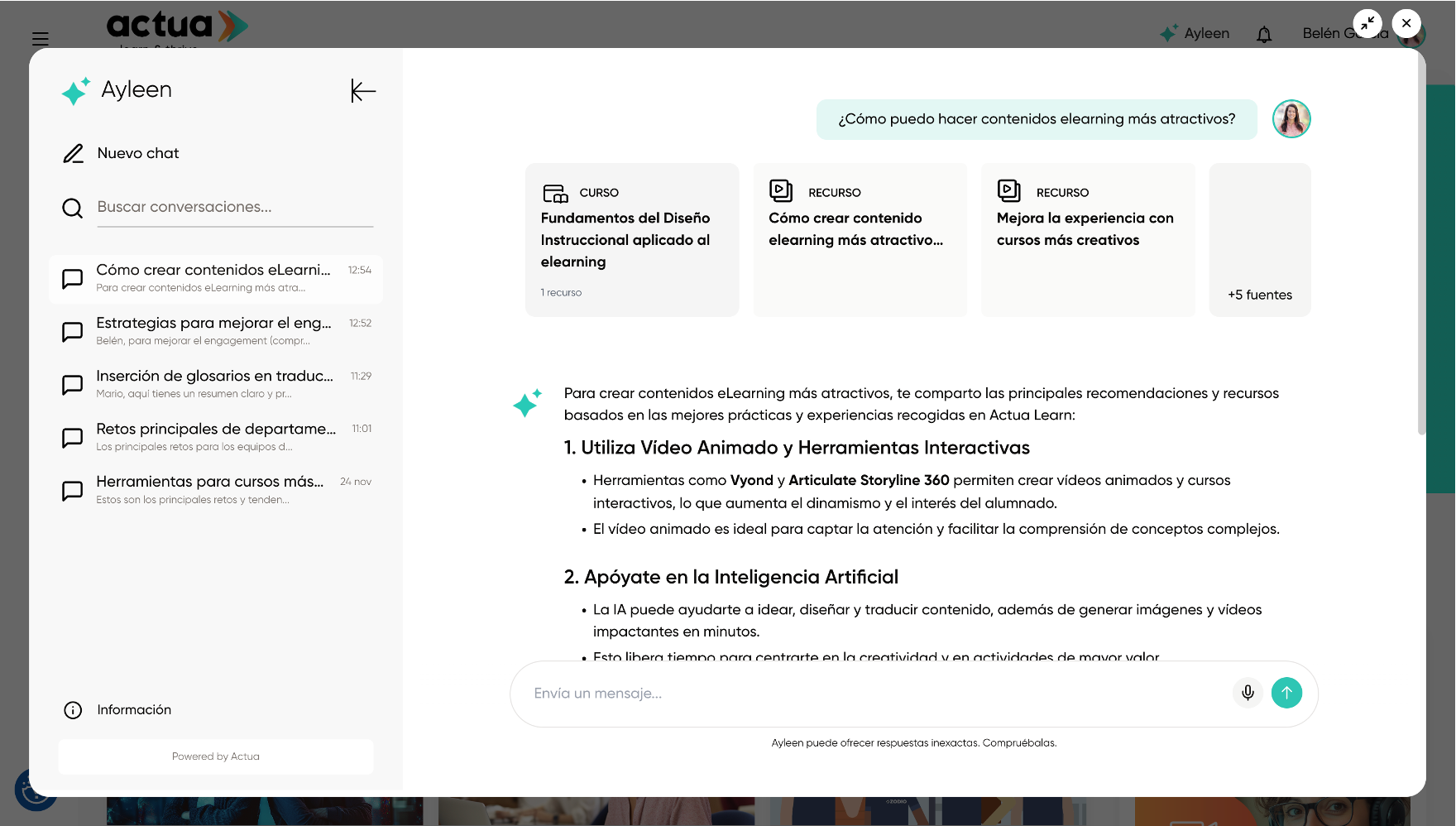Viewport: 1456px width, 826px height.
Task: Open resource 'Mejora la experiencia con cursos'
Action: click(x=1087, y=240)
